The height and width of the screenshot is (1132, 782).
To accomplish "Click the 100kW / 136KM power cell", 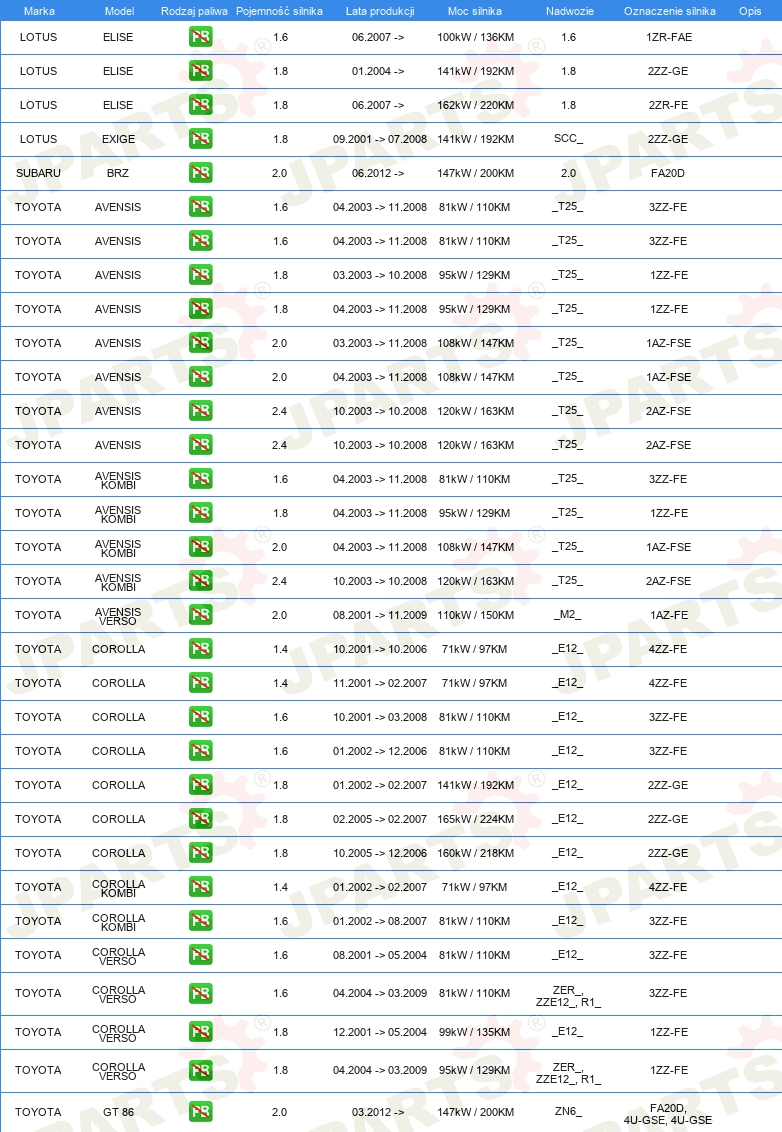I will click(476, 38).
